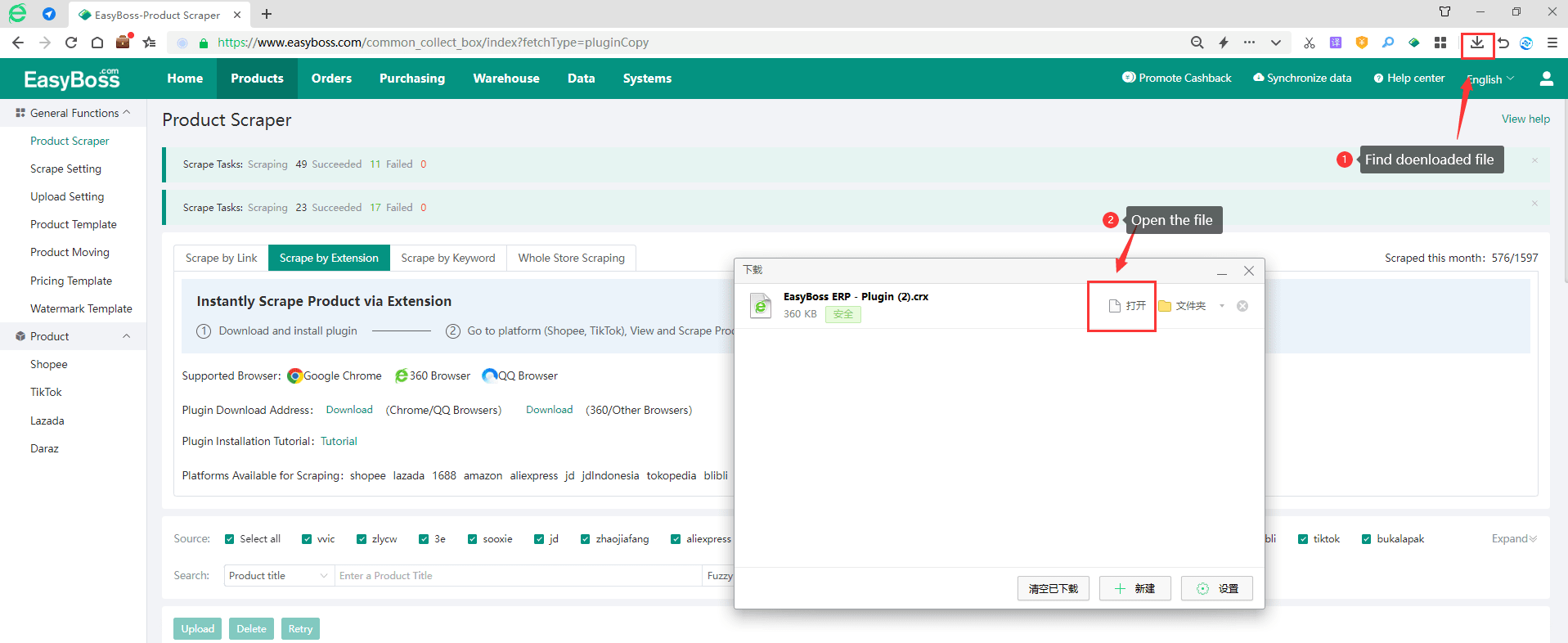Click the blue compass pinned tab icon
Screen dimensions: 1568x643
coord(49,14)
